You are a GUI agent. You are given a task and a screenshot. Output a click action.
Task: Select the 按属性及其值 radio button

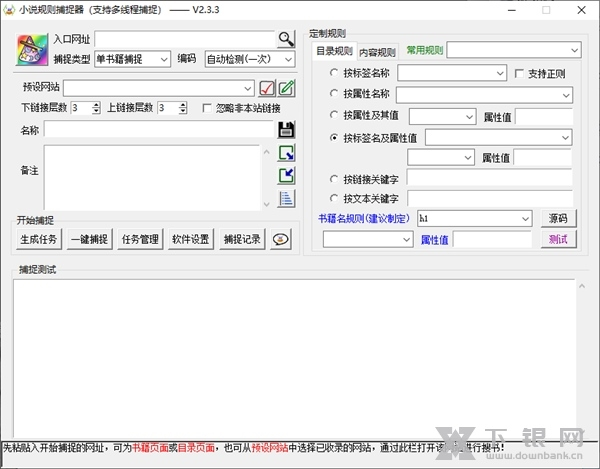334,115
